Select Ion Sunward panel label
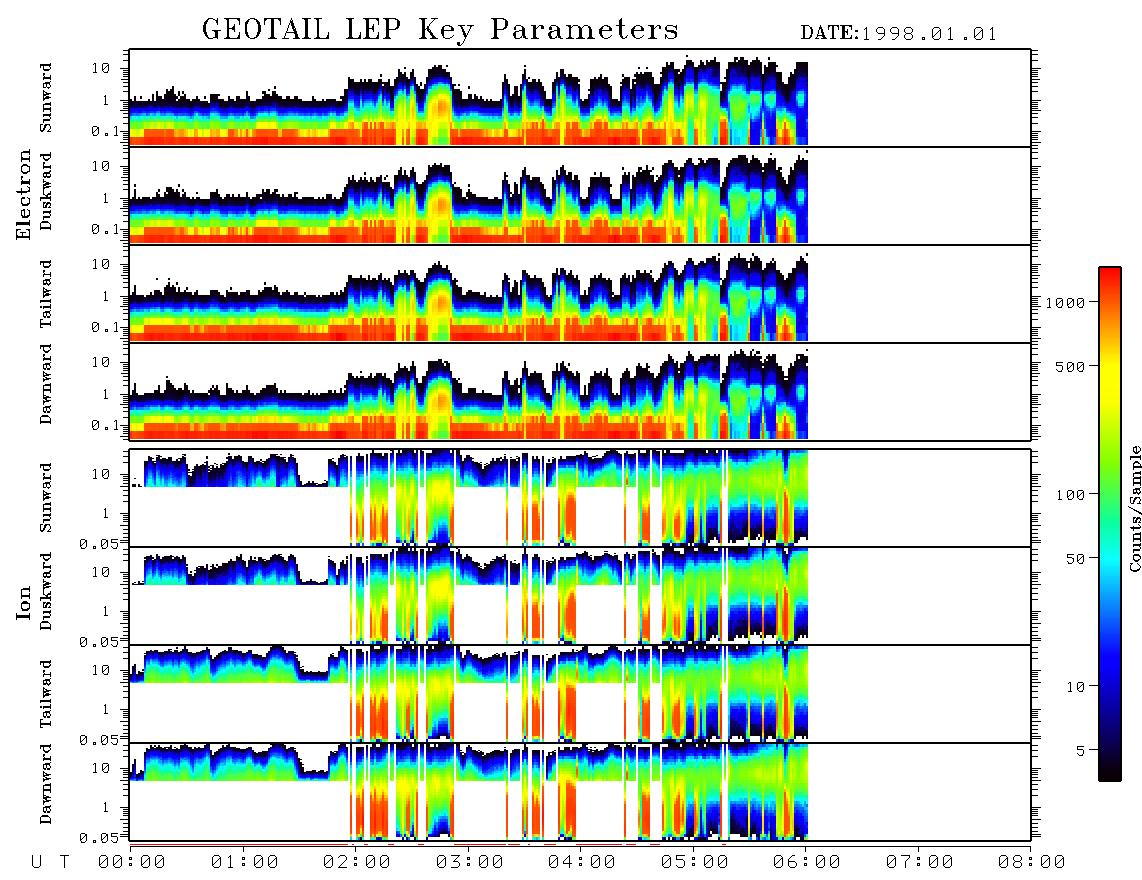The image size is (1142, 880). 46,498
